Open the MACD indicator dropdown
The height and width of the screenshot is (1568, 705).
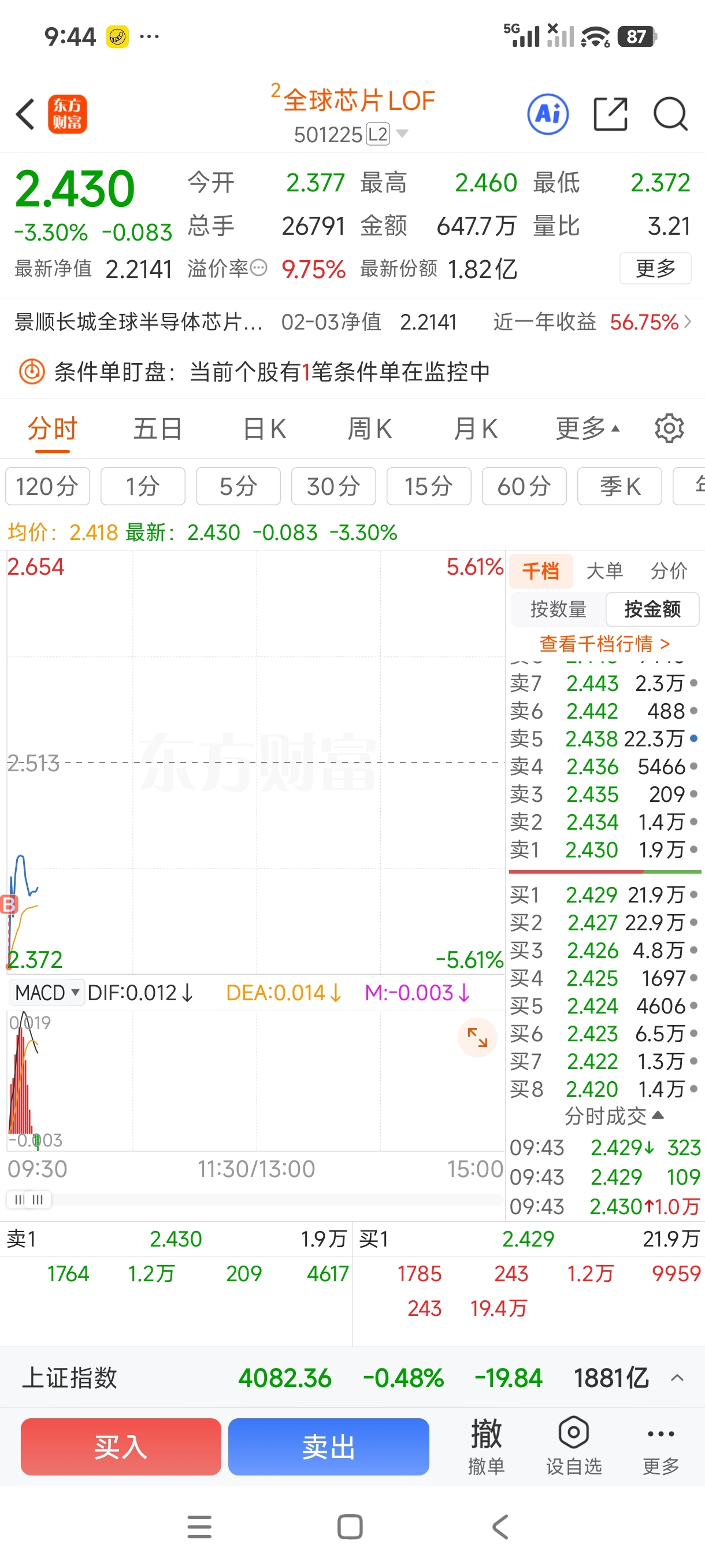coord(47,993)
